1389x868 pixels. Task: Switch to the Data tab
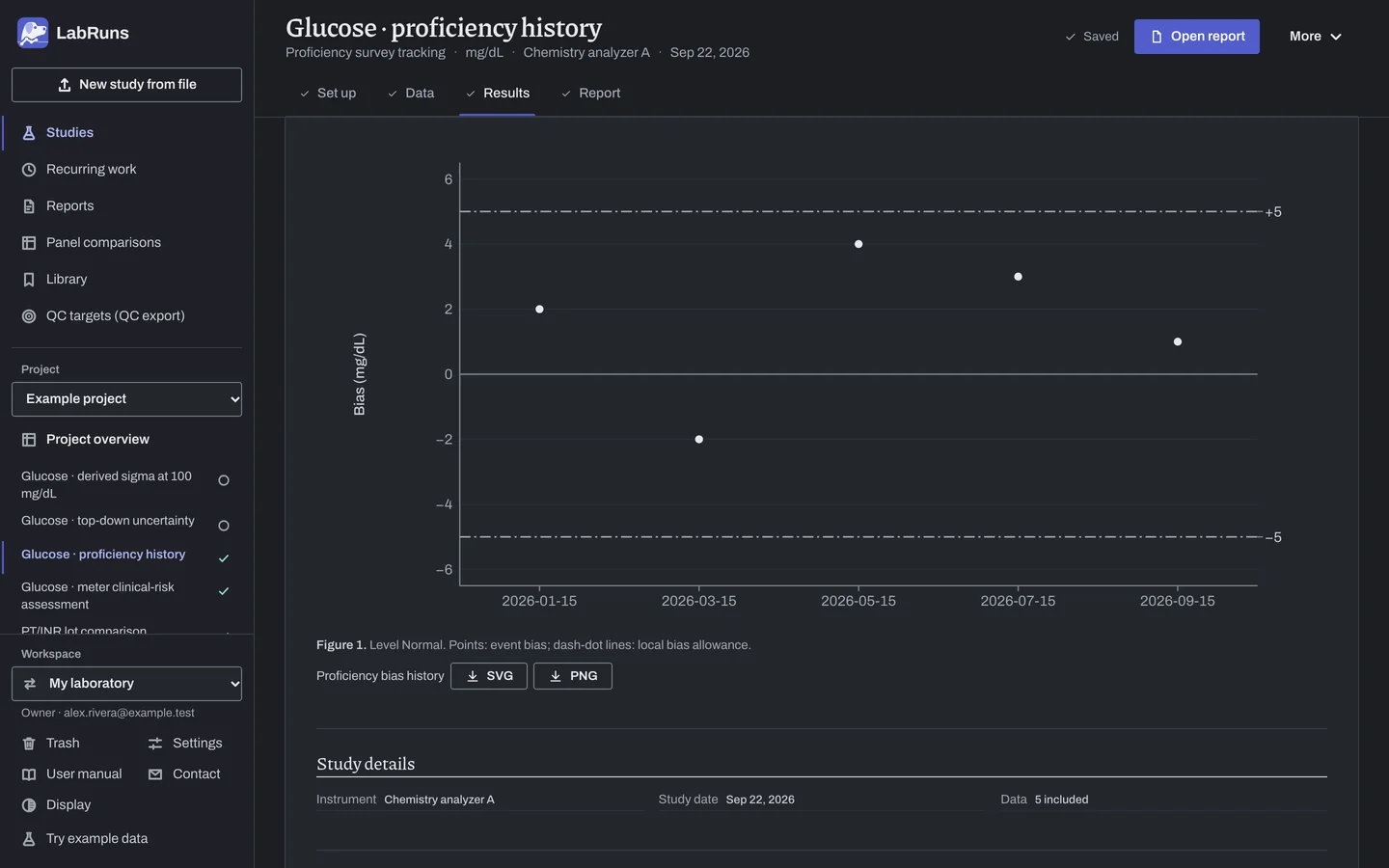click(x=411, y=94)
